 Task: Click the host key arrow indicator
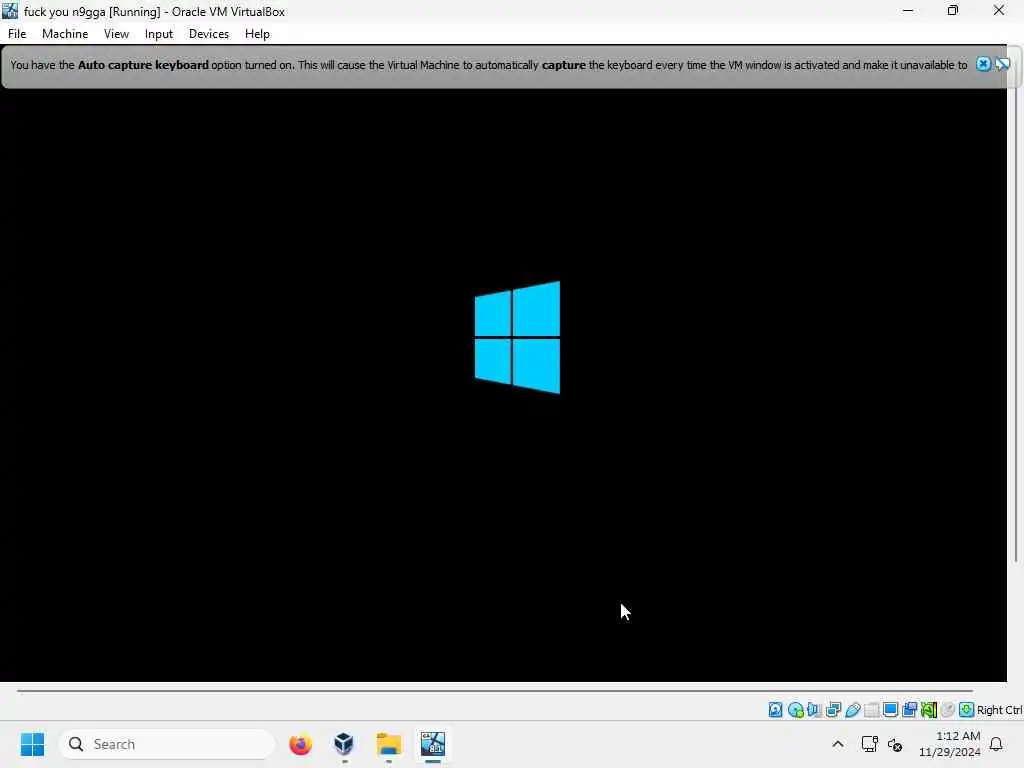click(967, 709)
